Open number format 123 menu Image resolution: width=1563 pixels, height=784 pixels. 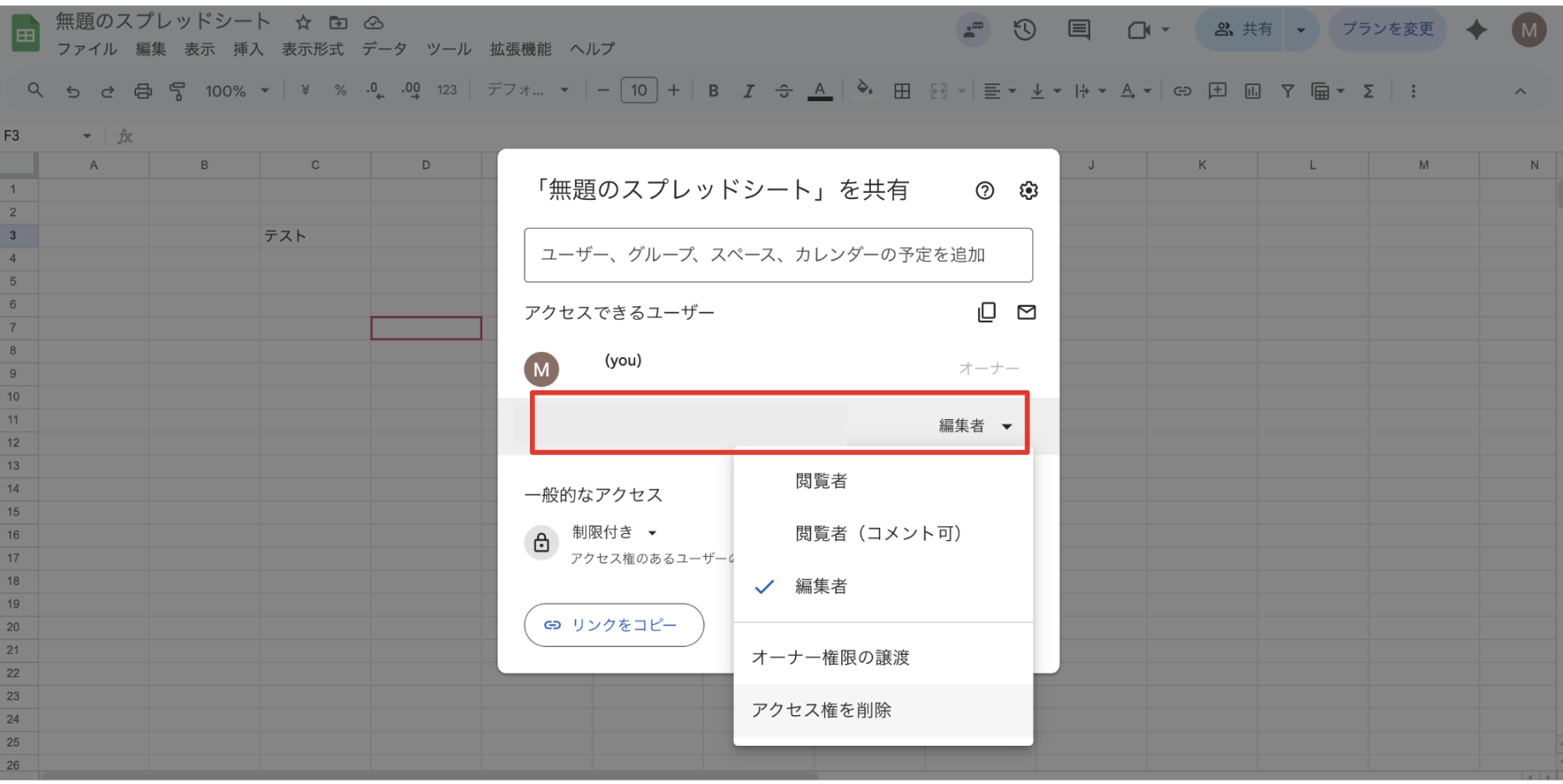447,91
